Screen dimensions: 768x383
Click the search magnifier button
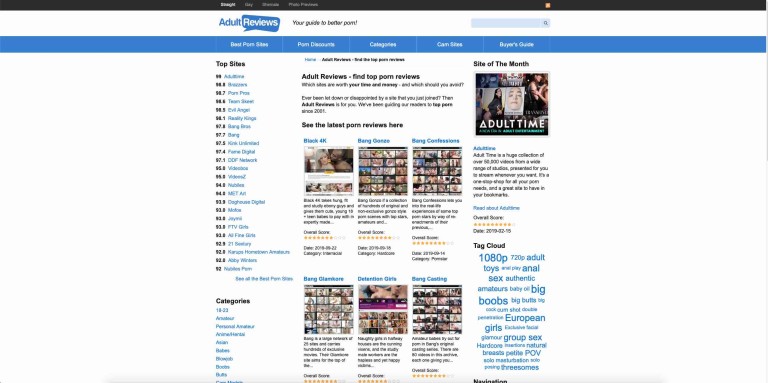546,23
